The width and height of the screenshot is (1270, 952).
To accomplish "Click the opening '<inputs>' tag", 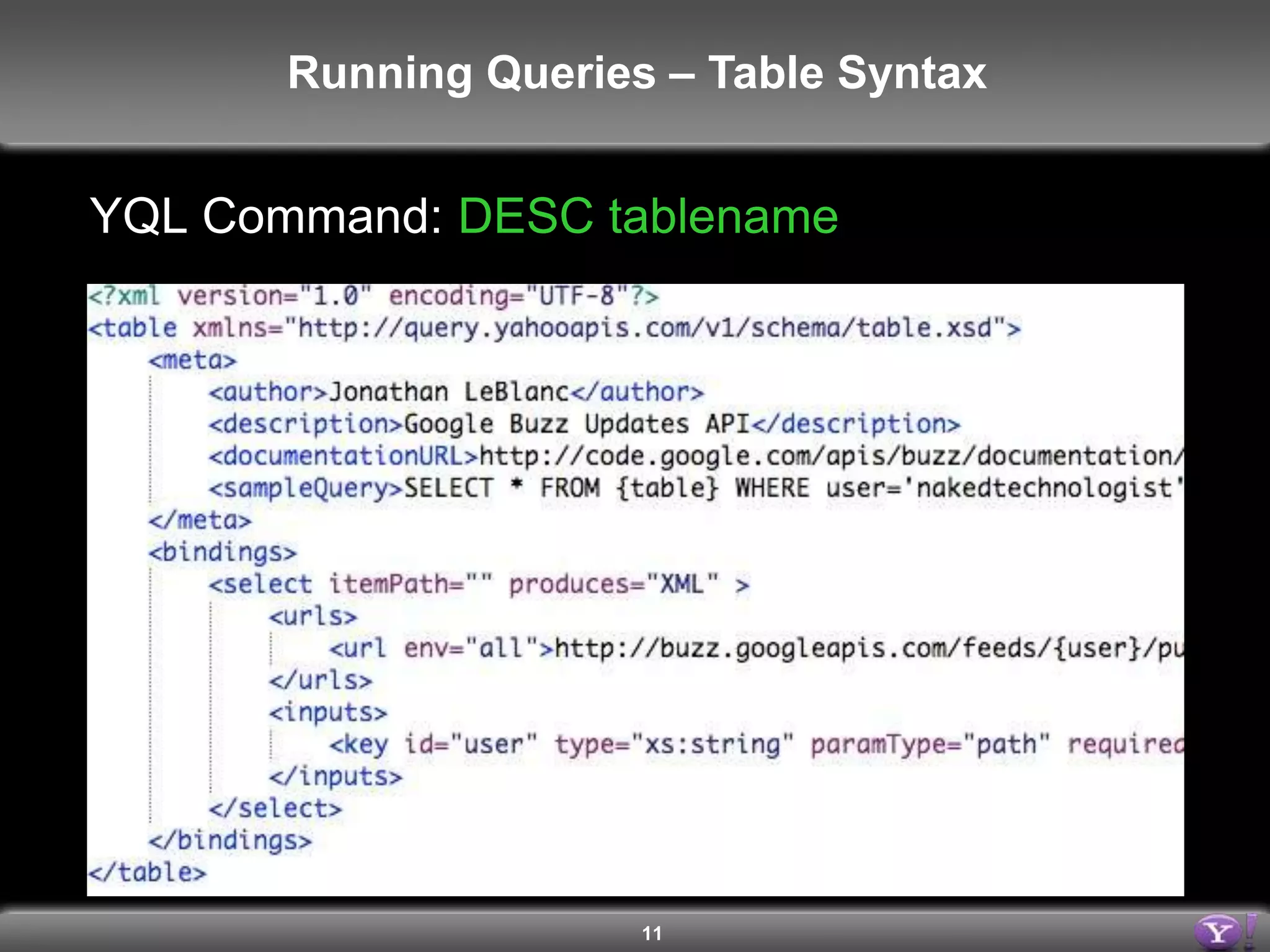I will click(x=328, y=713).
